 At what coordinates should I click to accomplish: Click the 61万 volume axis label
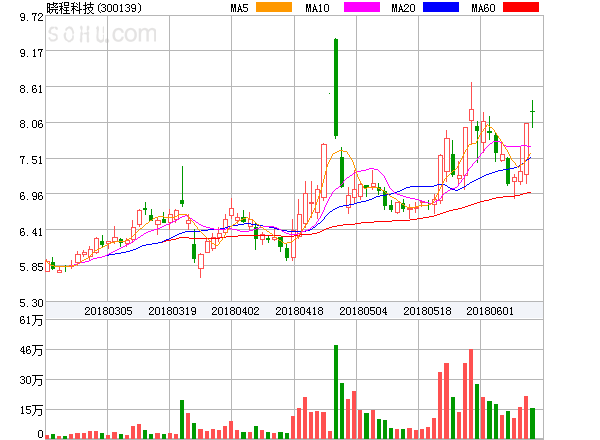[x=31, y=320]
